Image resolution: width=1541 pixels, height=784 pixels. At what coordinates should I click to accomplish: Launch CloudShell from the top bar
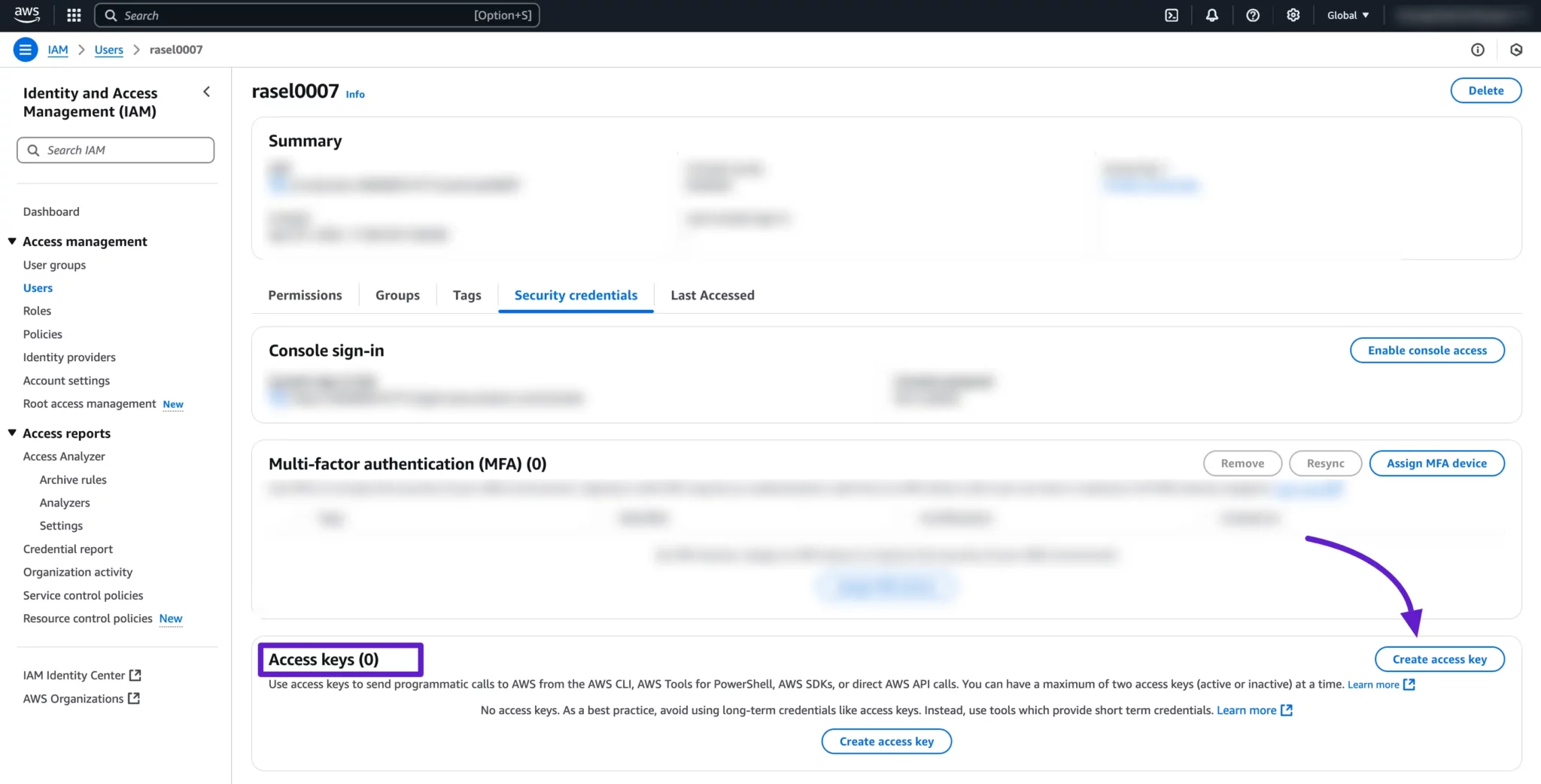tap(1172, 15)
